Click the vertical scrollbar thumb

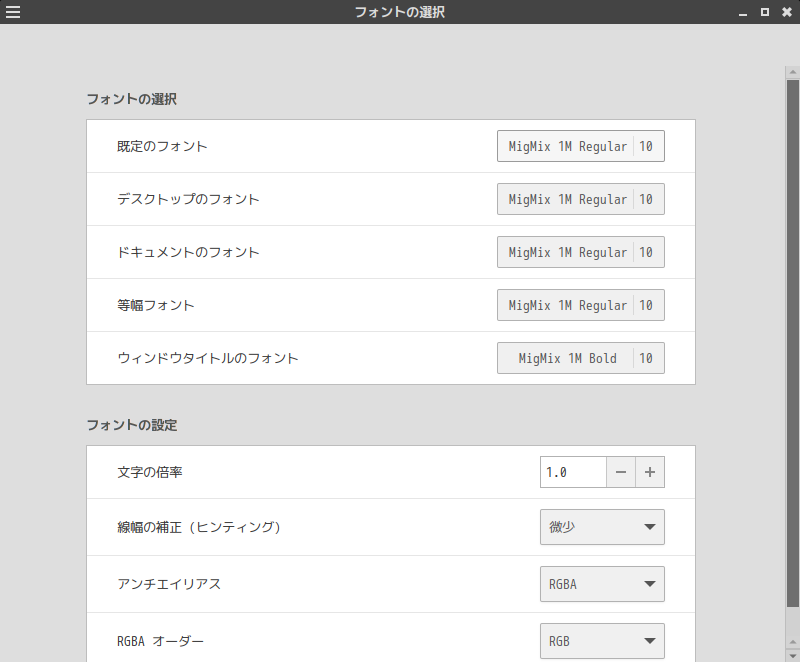[792, 343]
